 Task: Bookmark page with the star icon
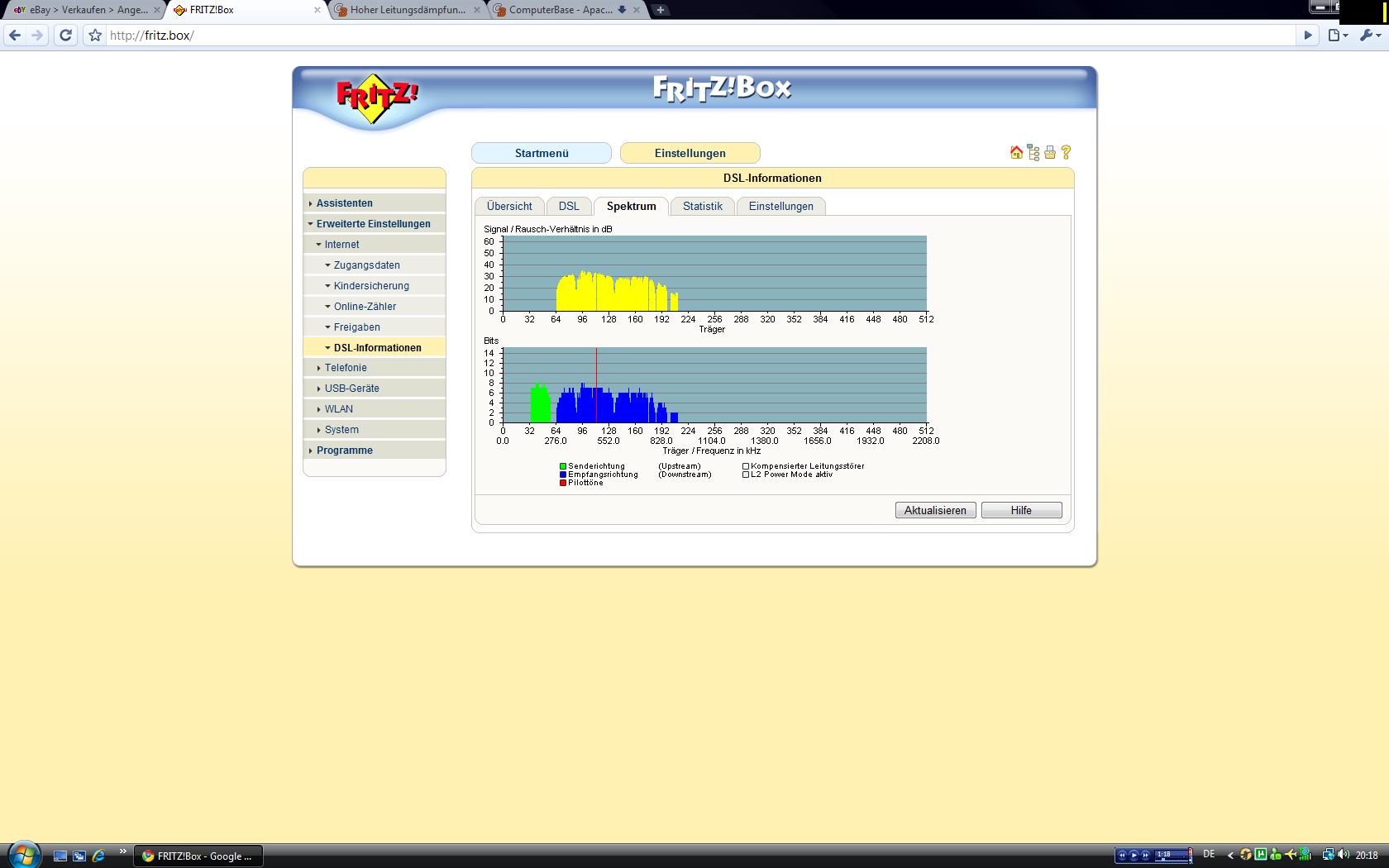95,36
